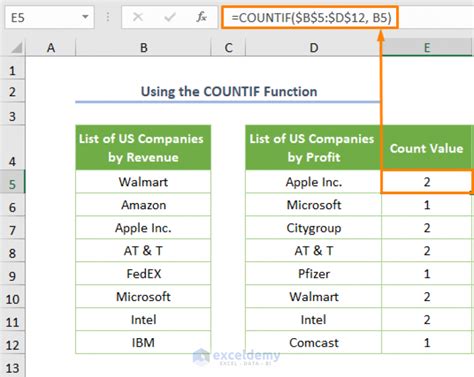Select column B header
This screenshot has height=377, width=474.
(144, 48)
